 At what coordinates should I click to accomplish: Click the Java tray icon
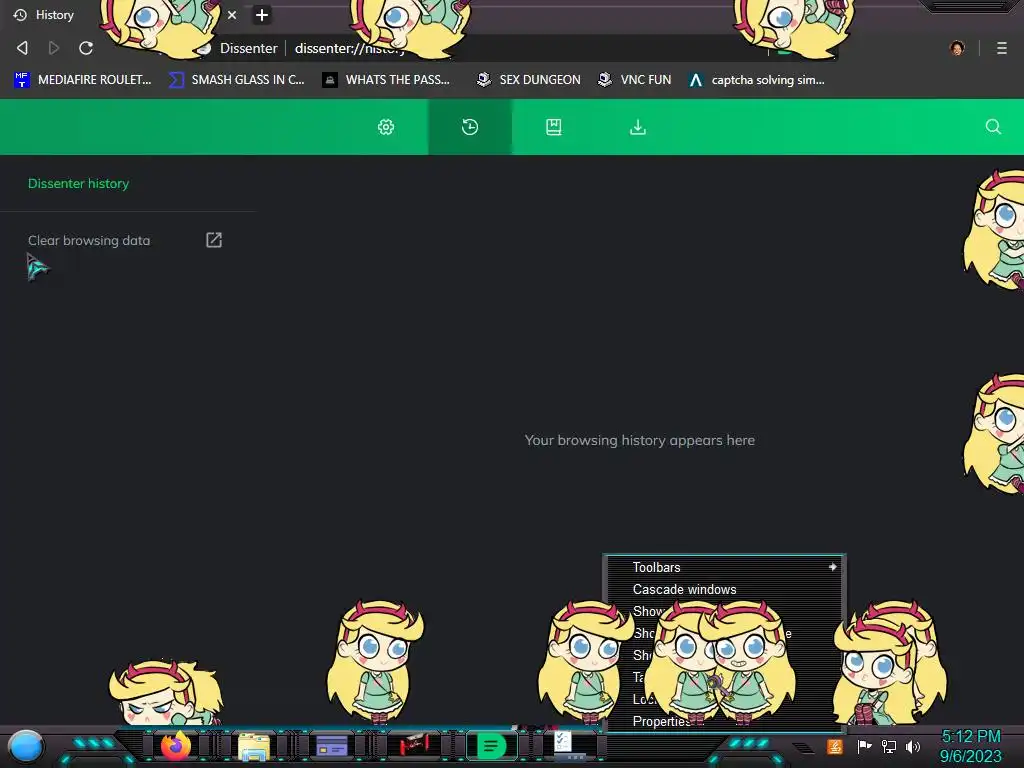[835, 746]
